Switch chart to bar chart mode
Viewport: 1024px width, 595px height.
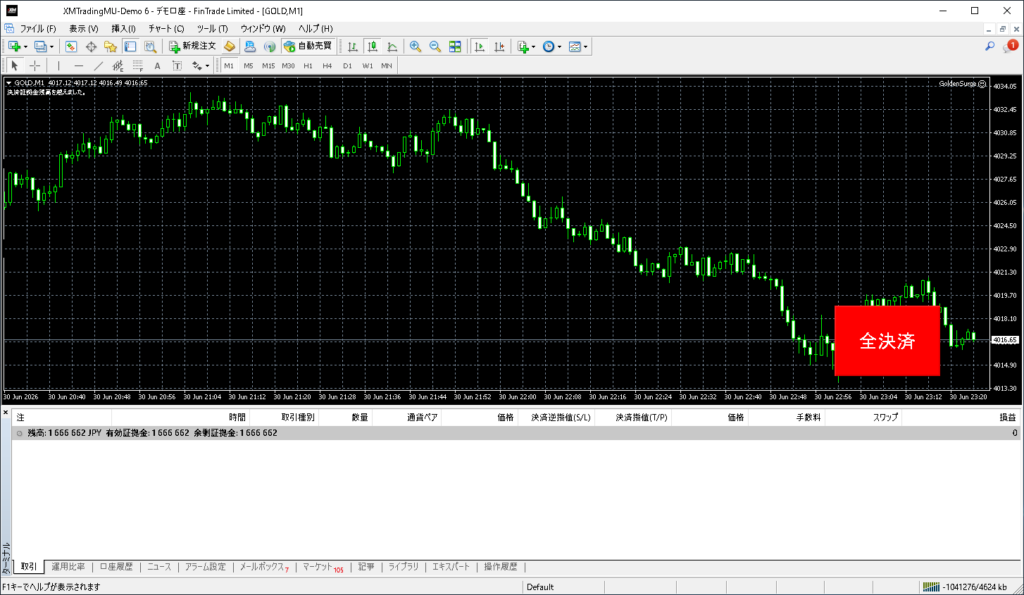[x=353, y=46]
